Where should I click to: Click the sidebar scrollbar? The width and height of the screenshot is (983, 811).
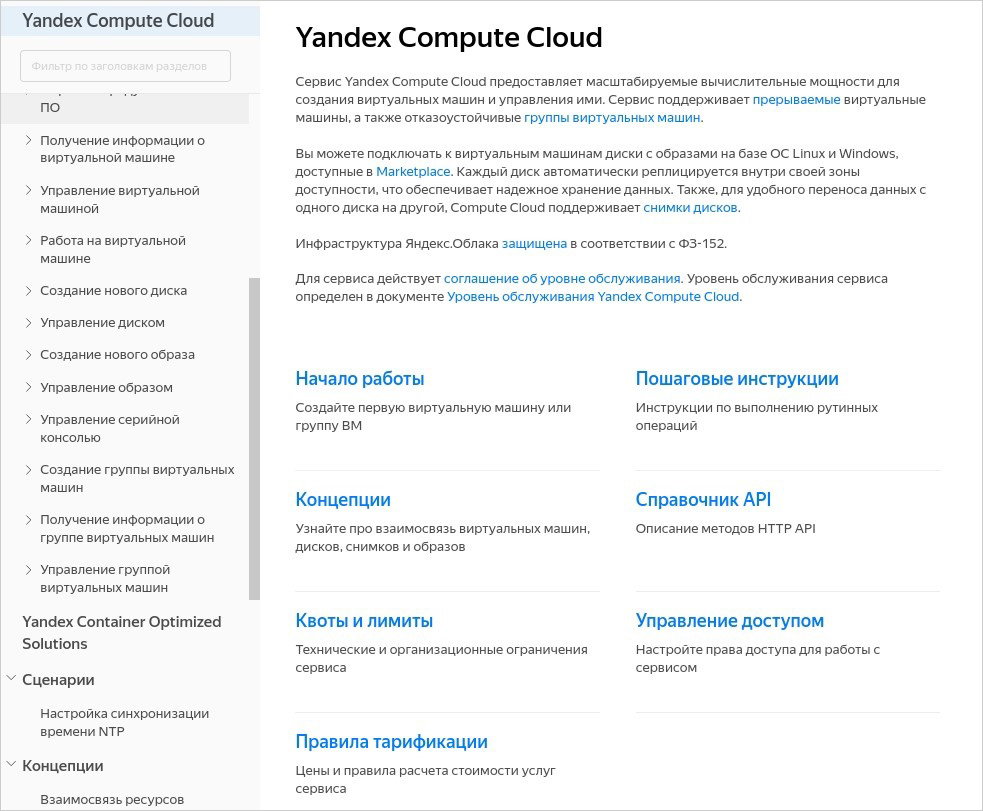pos(252,430)
